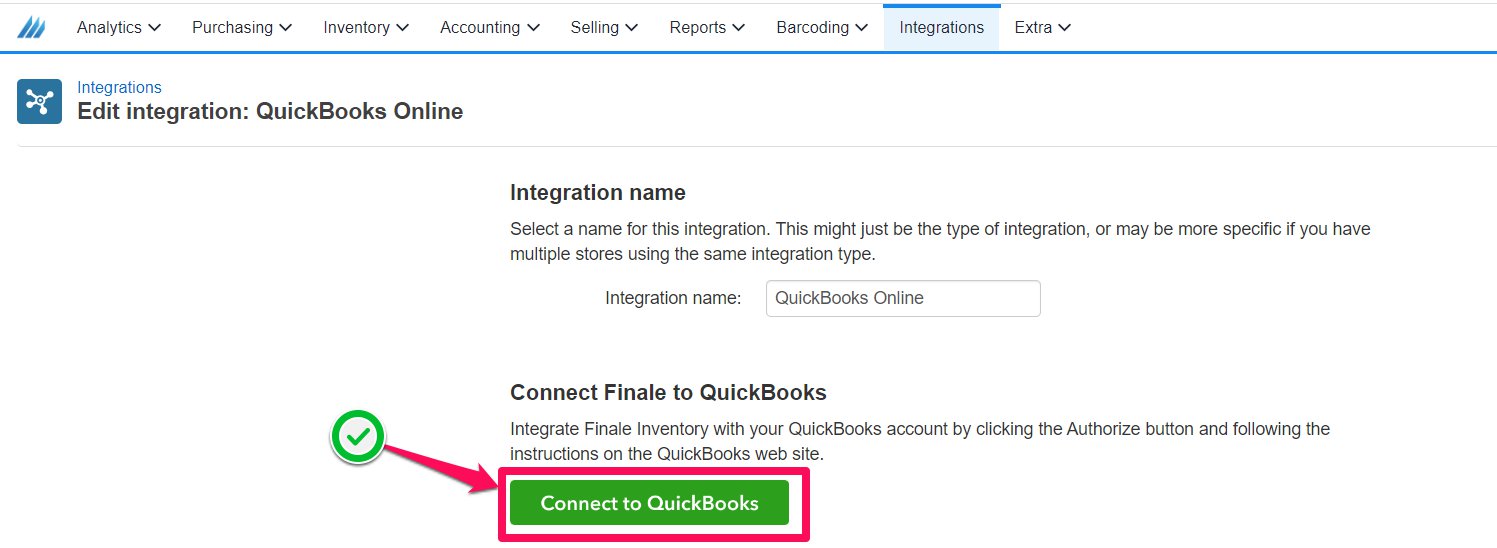Expand the Reports menu
Image resolution: width=1497 pixels, height=548 pixels.
pyautogui.click(x=707, y=28)
